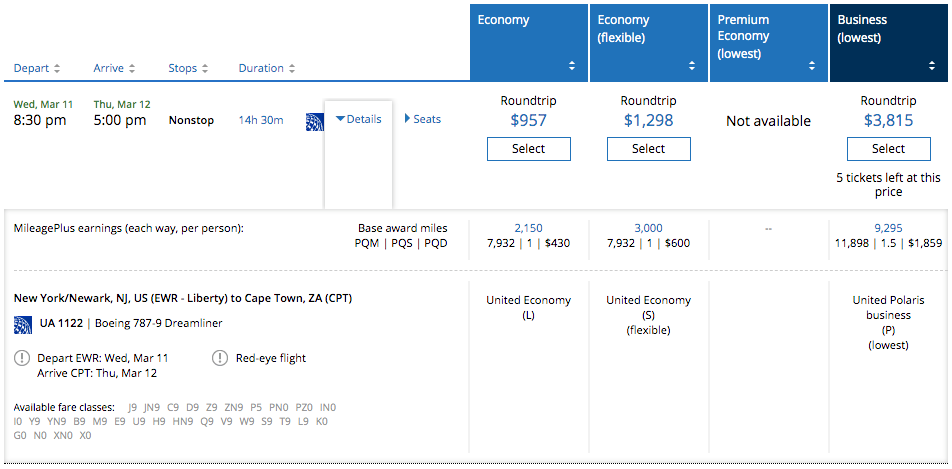The height and width of the screenshot is (469, 952).
Task: Open the 14h 30m duration link
Action: (260, 121)
